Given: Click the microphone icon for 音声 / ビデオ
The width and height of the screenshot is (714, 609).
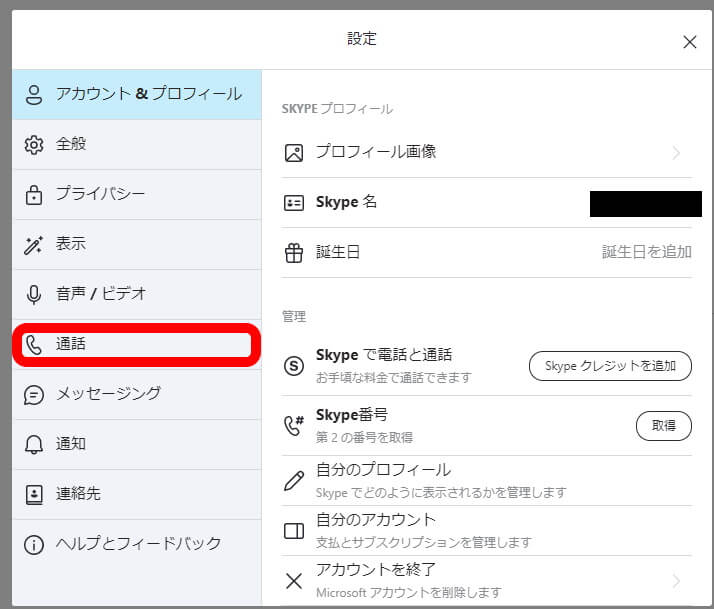Looking at the screenshot, I should pos(34,294).
